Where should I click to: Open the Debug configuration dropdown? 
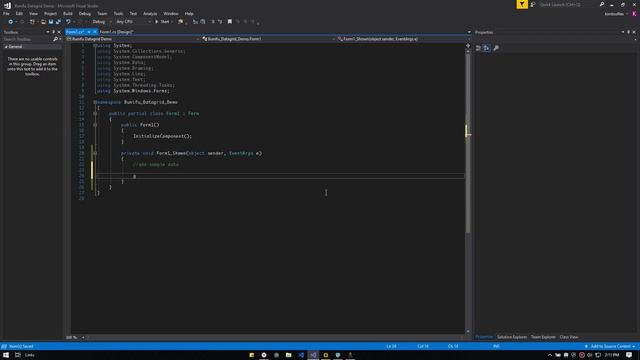[x=102, y=22]
